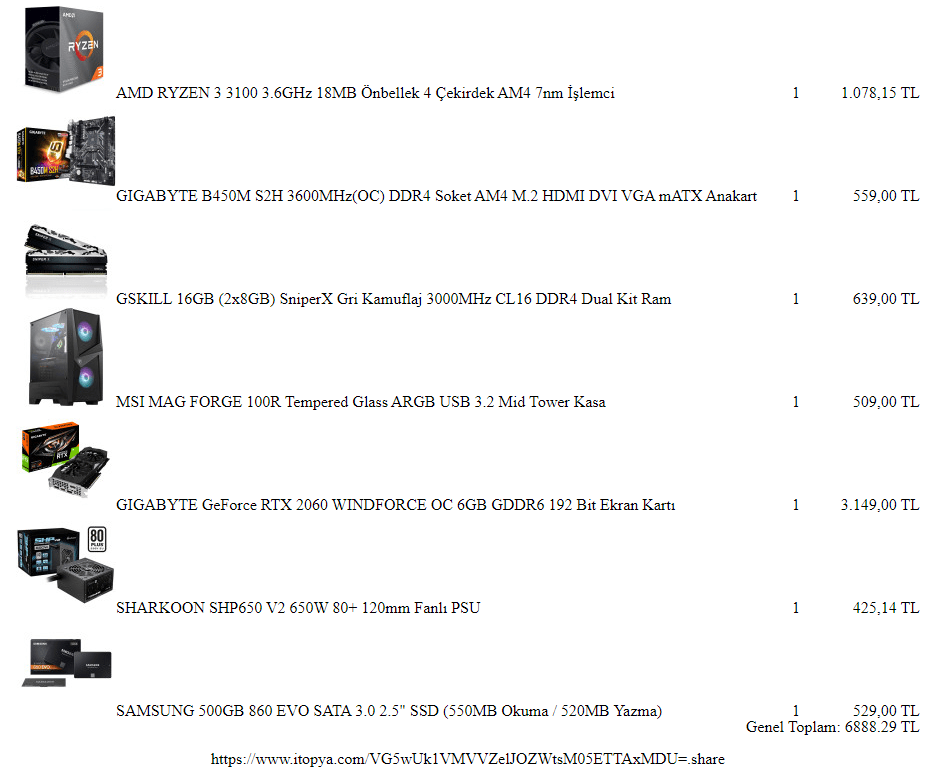932x771 pixels.
Task: Click the AMD Ryzen 3 processor box image
Action: 65,49
